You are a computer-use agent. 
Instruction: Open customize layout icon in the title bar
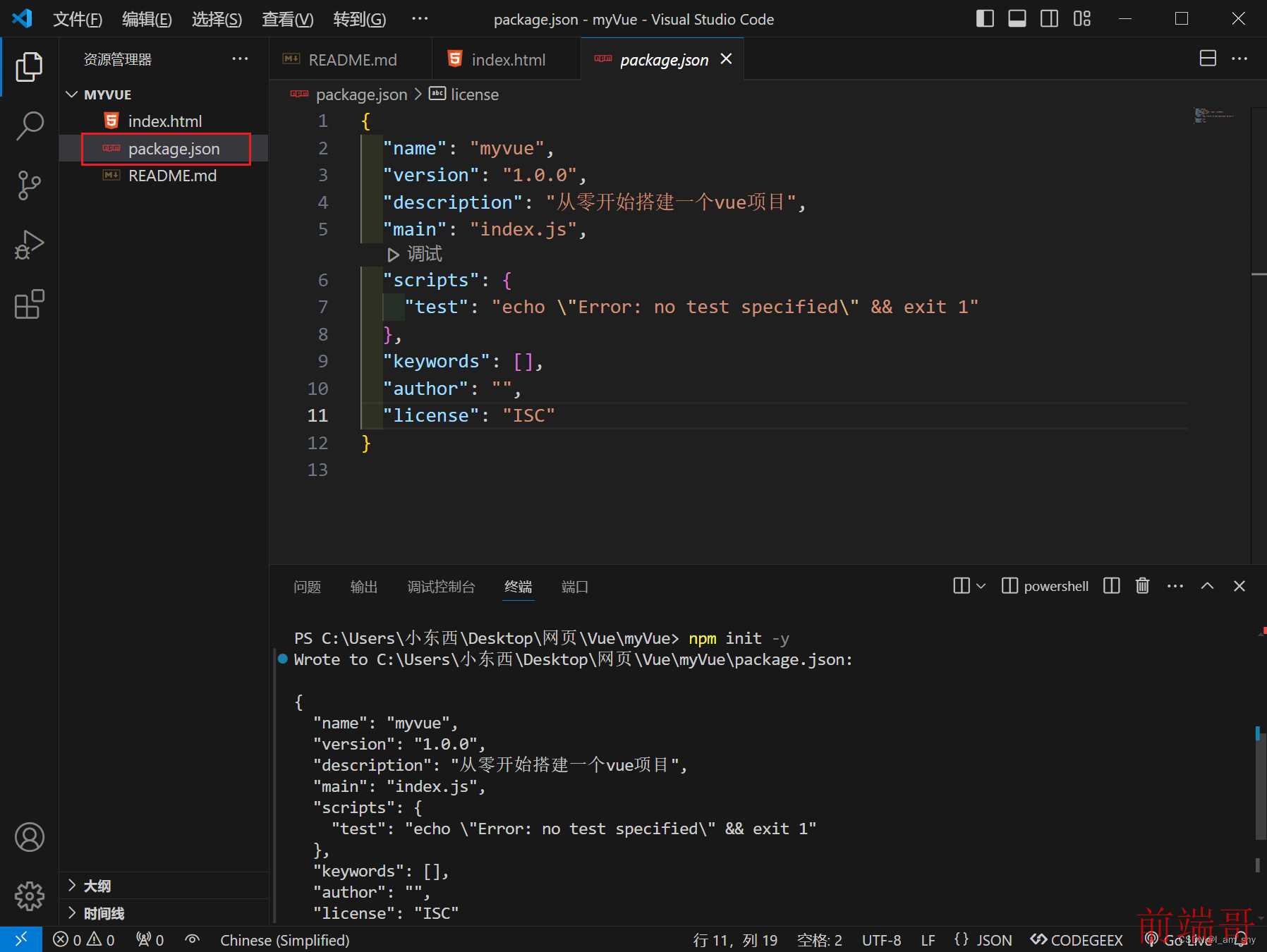(1081, 19)
